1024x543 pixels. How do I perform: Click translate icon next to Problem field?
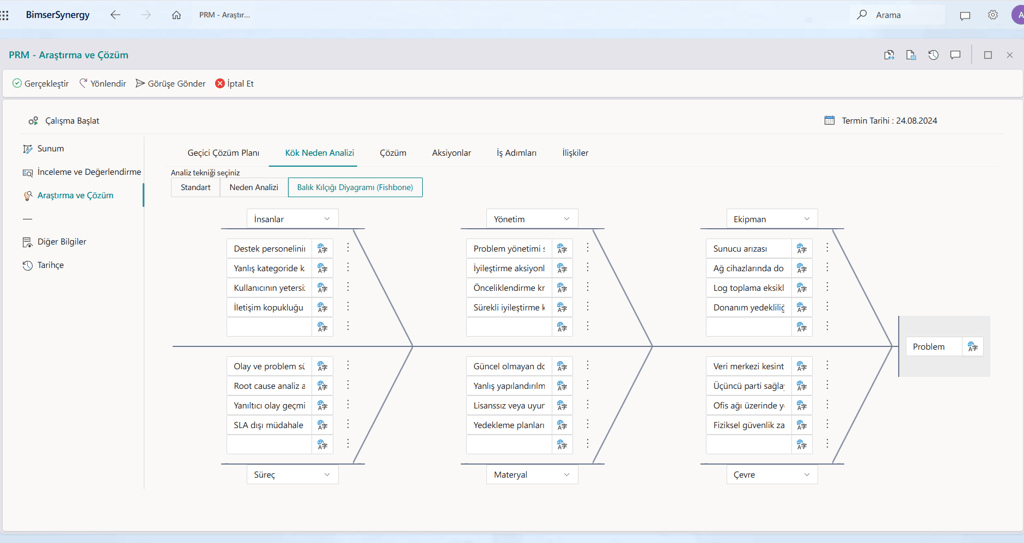pos(972,347)
